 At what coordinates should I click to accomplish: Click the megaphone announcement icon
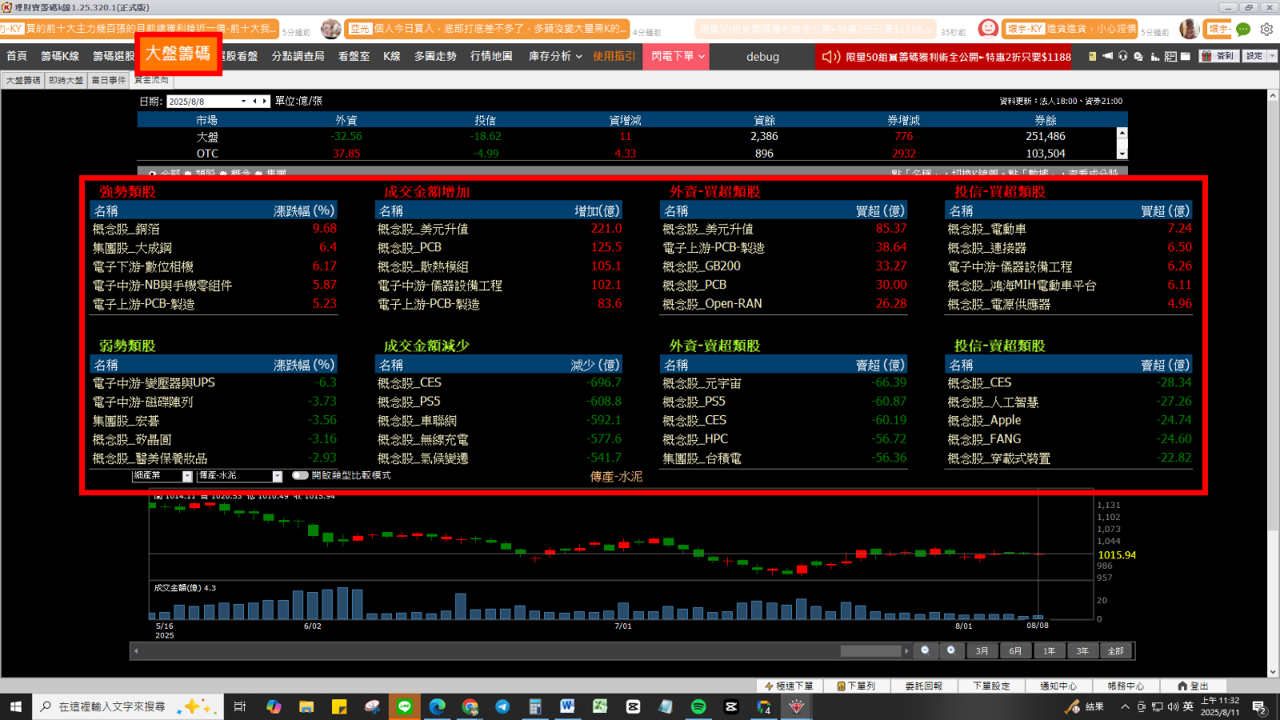pyautogui.click(x=1107, y=56)
